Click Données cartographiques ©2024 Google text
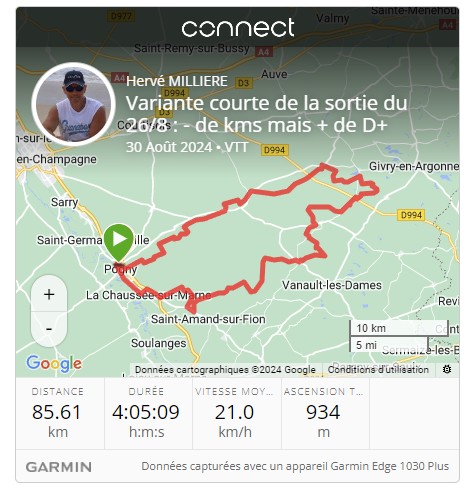 [225, 370]
